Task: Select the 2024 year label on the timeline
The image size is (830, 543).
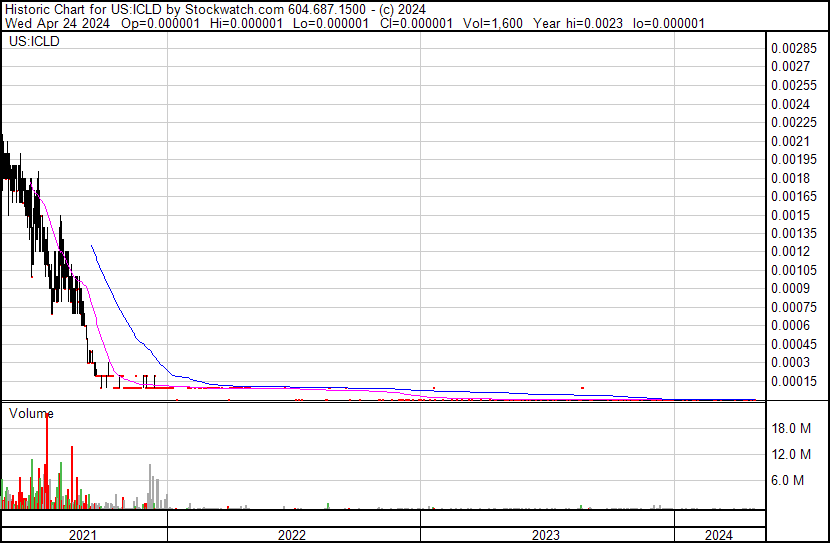Action: point(718,535)
